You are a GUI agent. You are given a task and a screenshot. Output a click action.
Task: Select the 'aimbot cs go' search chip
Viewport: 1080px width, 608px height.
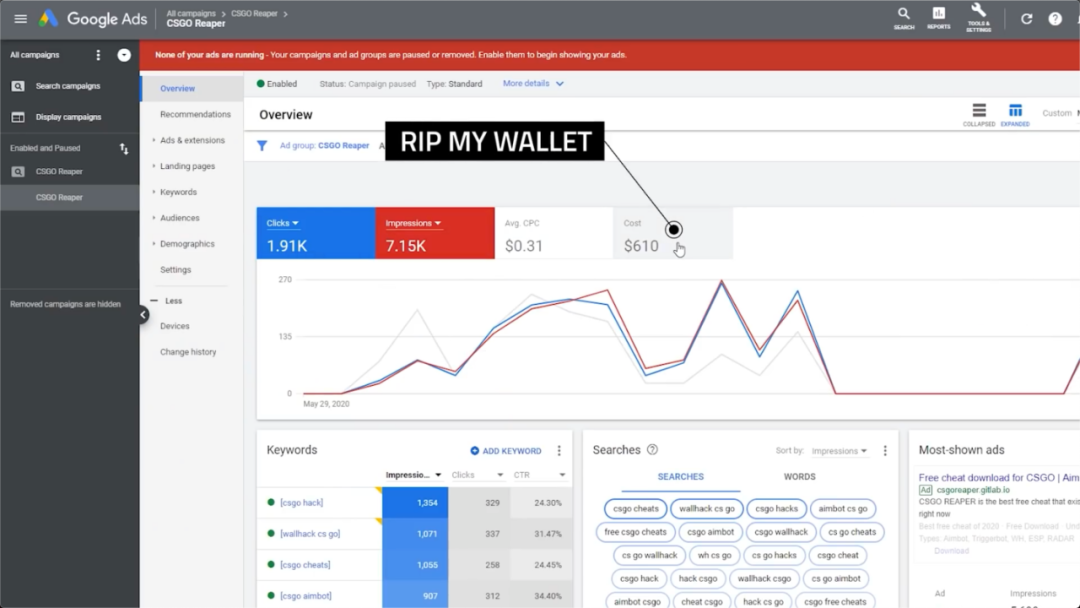coord(842,509)
